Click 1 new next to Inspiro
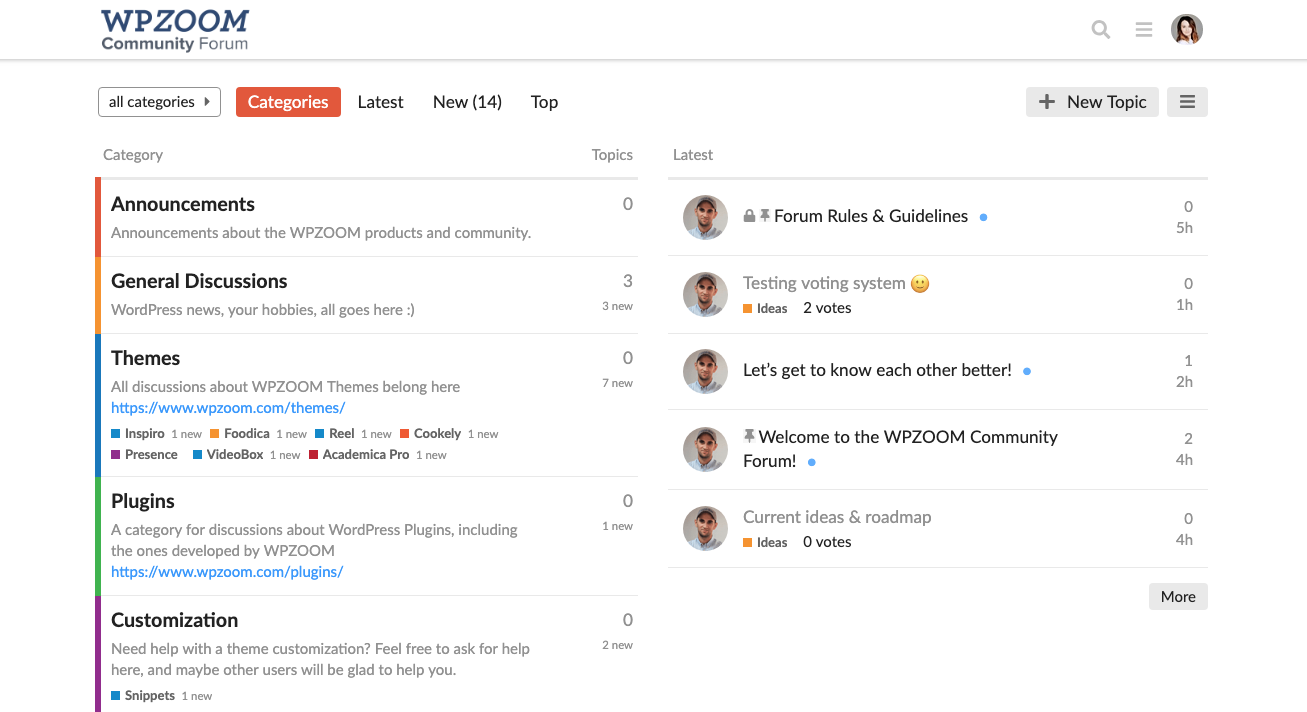Screen dimensions: 1307x712 point(186,435)
